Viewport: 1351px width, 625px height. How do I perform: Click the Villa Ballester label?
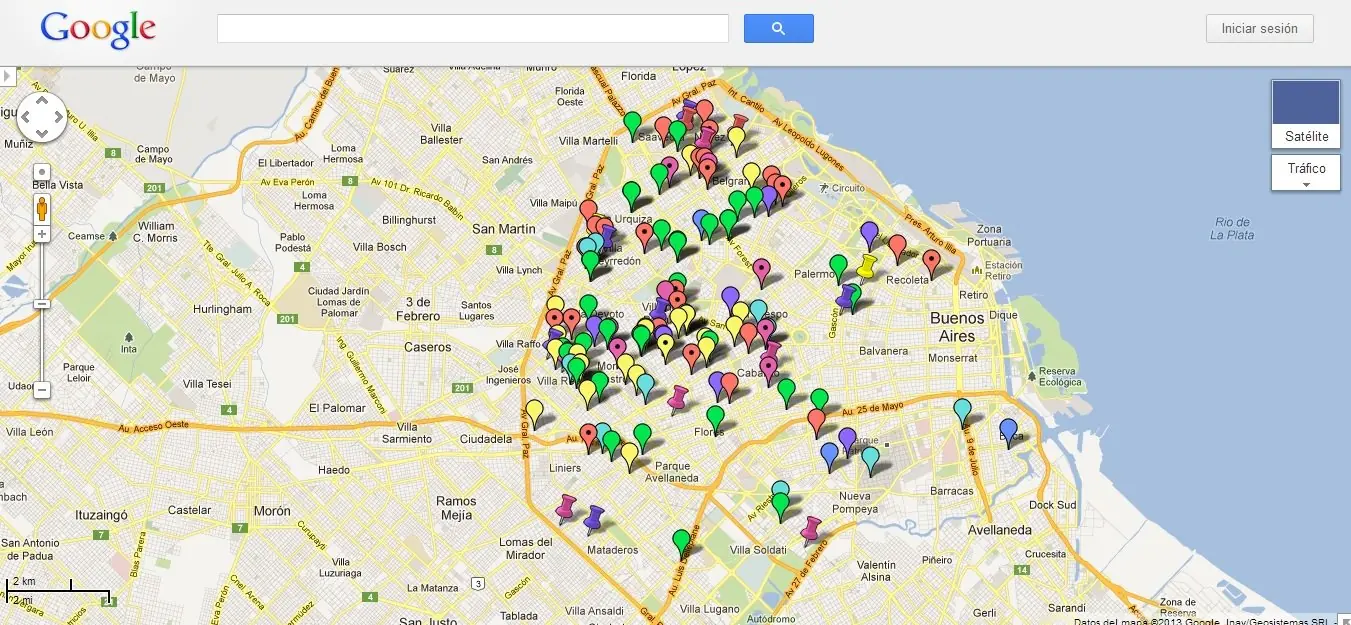pos(441,134)
